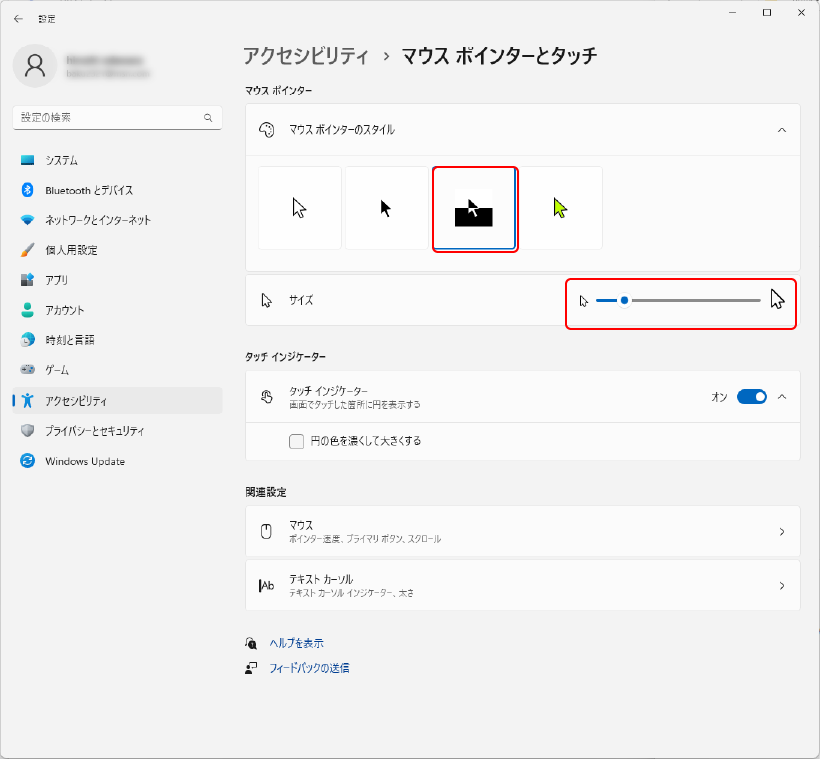Viewport: 820px width, 759px height.
Task: Click the ヘルプを表示 link
Action: click(296, 643)
